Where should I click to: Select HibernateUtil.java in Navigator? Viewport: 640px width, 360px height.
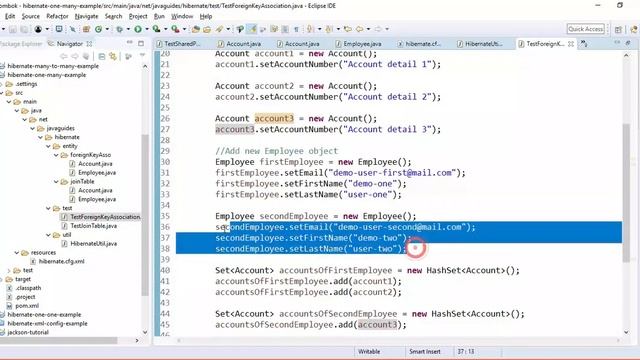(93, 244)
